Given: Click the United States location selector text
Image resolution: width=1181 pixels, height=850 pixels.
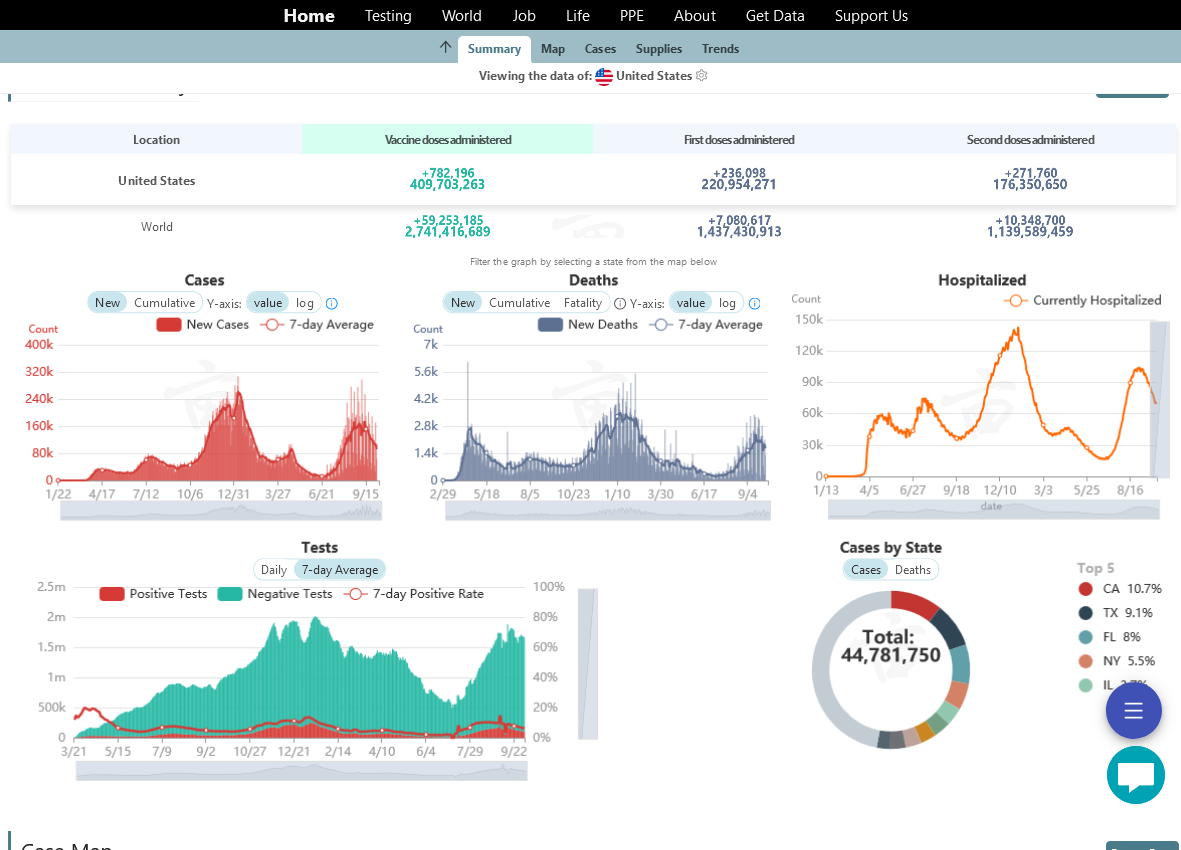Looking at the screenshot, I should point(654,76).
